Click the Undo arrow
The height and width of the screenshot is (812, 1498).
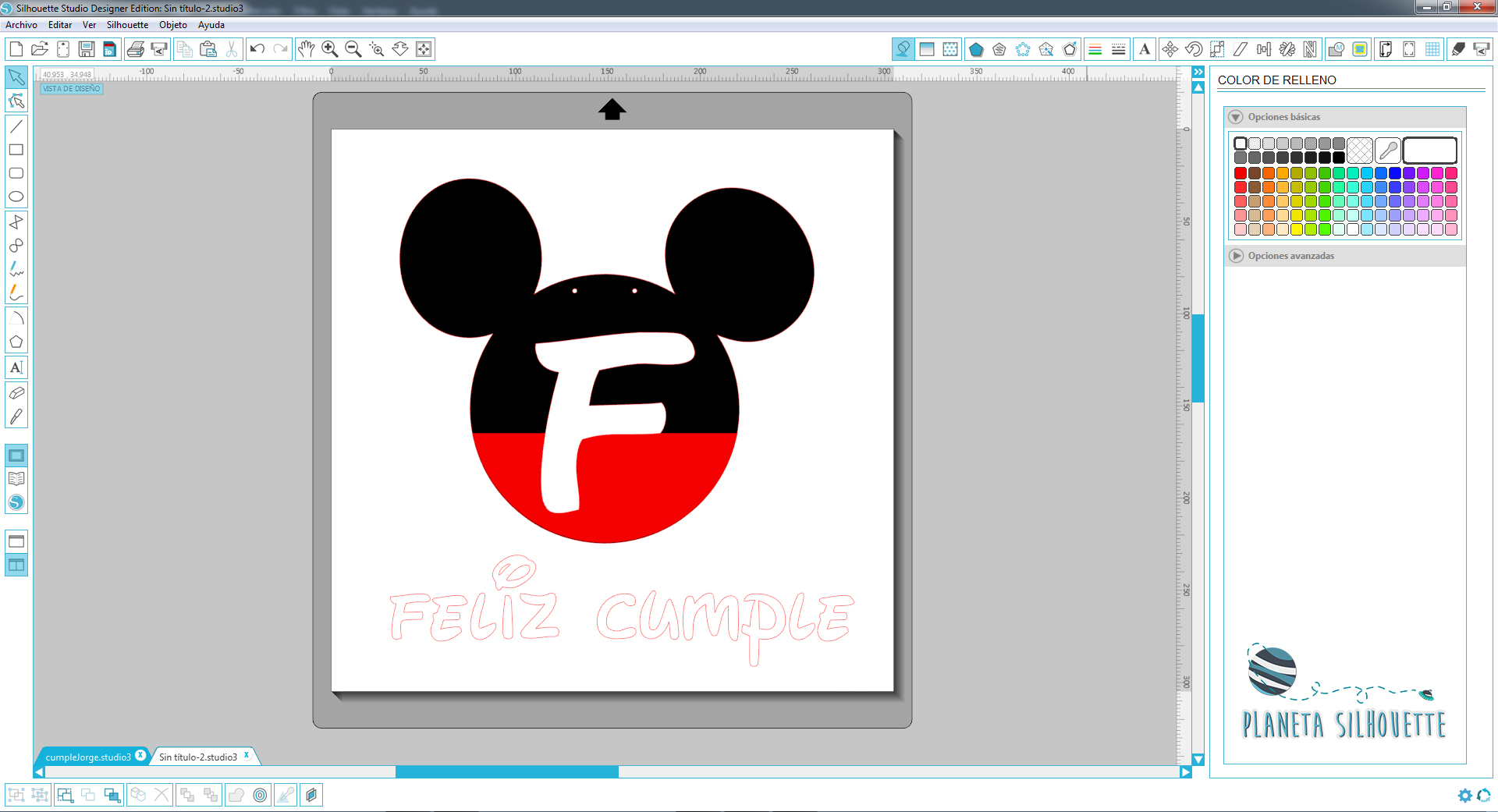(257, 49)
